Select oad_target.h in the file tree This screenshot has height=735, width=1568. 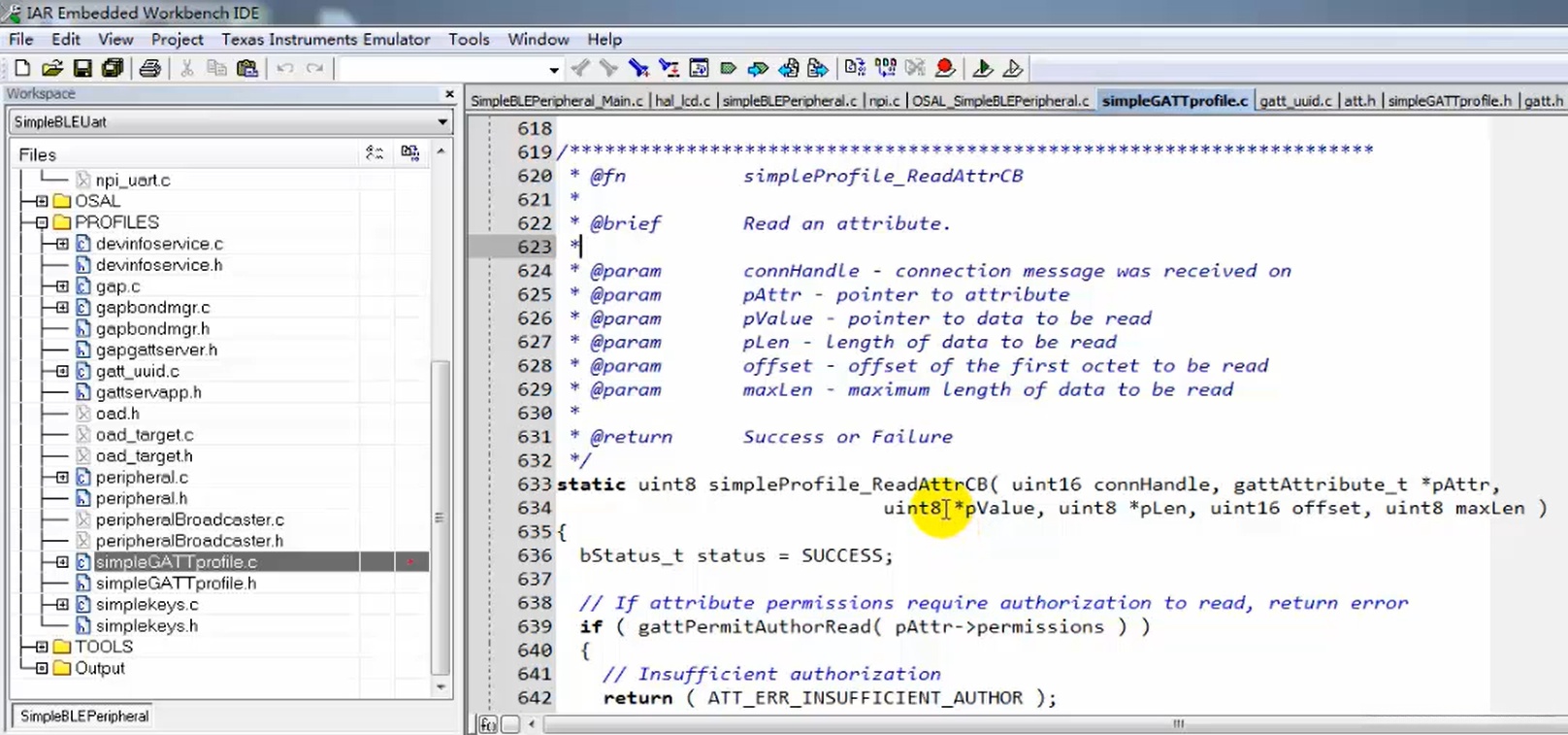(144, 456)
